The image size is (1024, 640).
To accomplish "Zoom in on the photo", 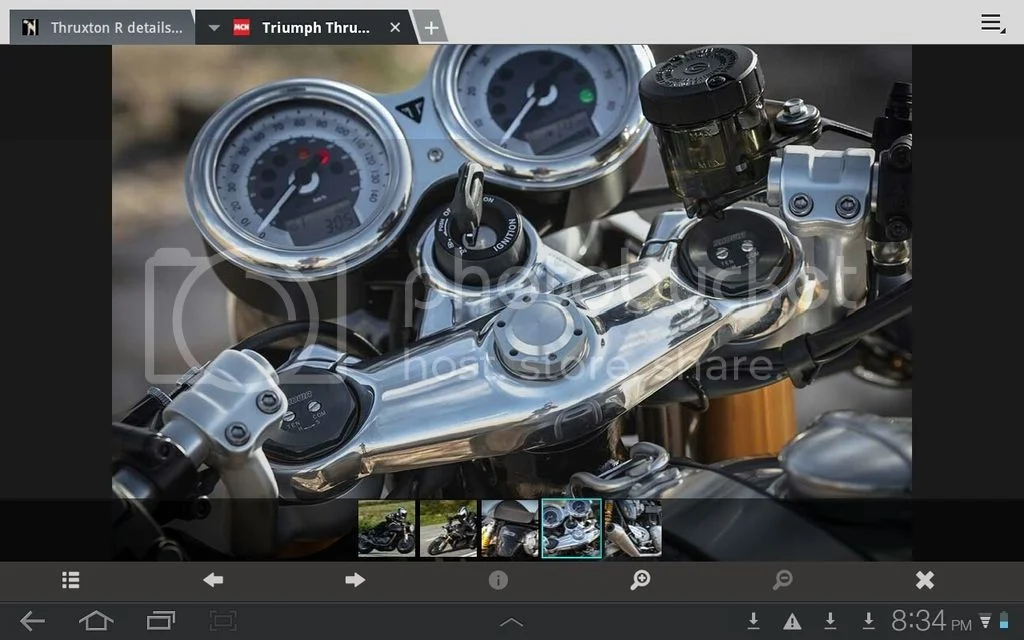I will click(641, 580).
